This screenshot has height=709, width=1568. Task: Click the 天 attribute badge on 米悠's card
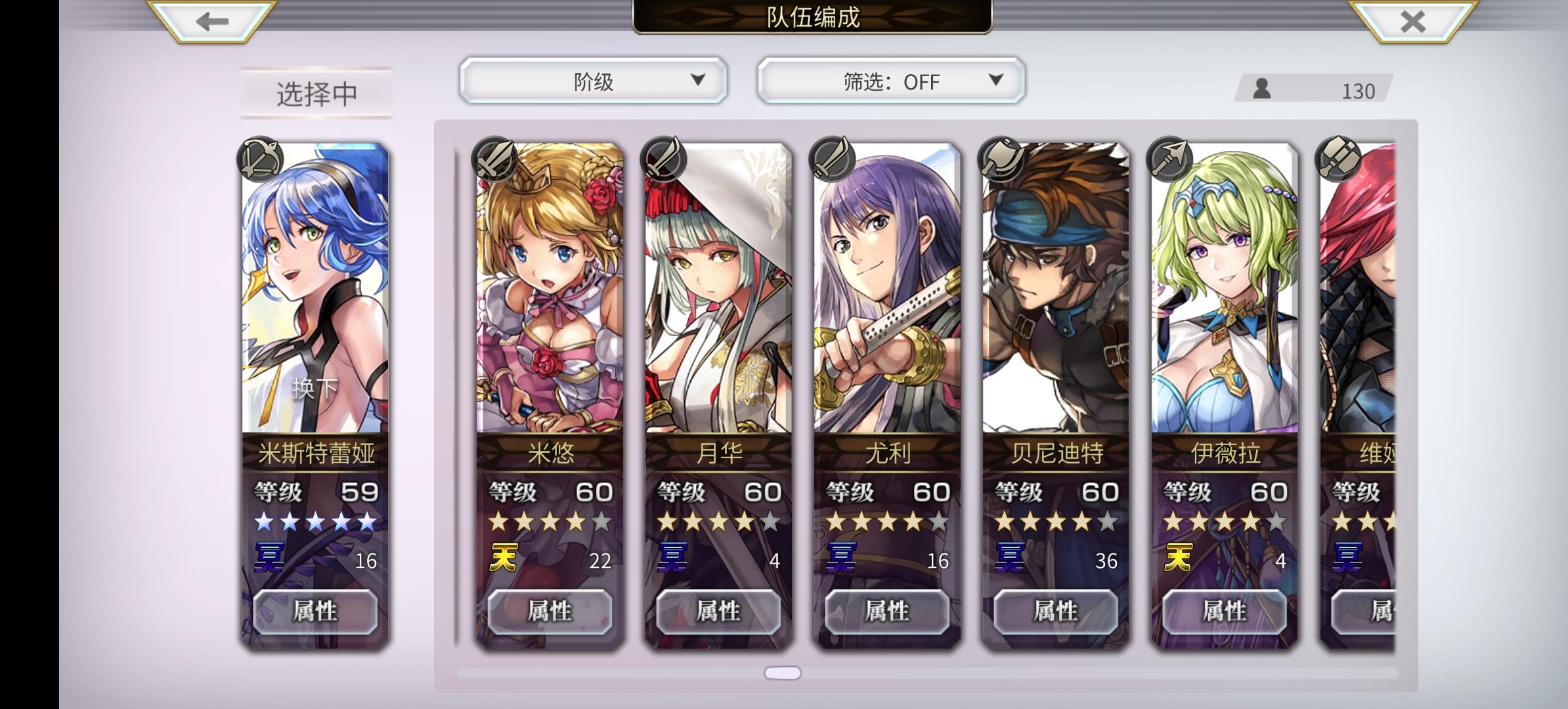[504, 558]
